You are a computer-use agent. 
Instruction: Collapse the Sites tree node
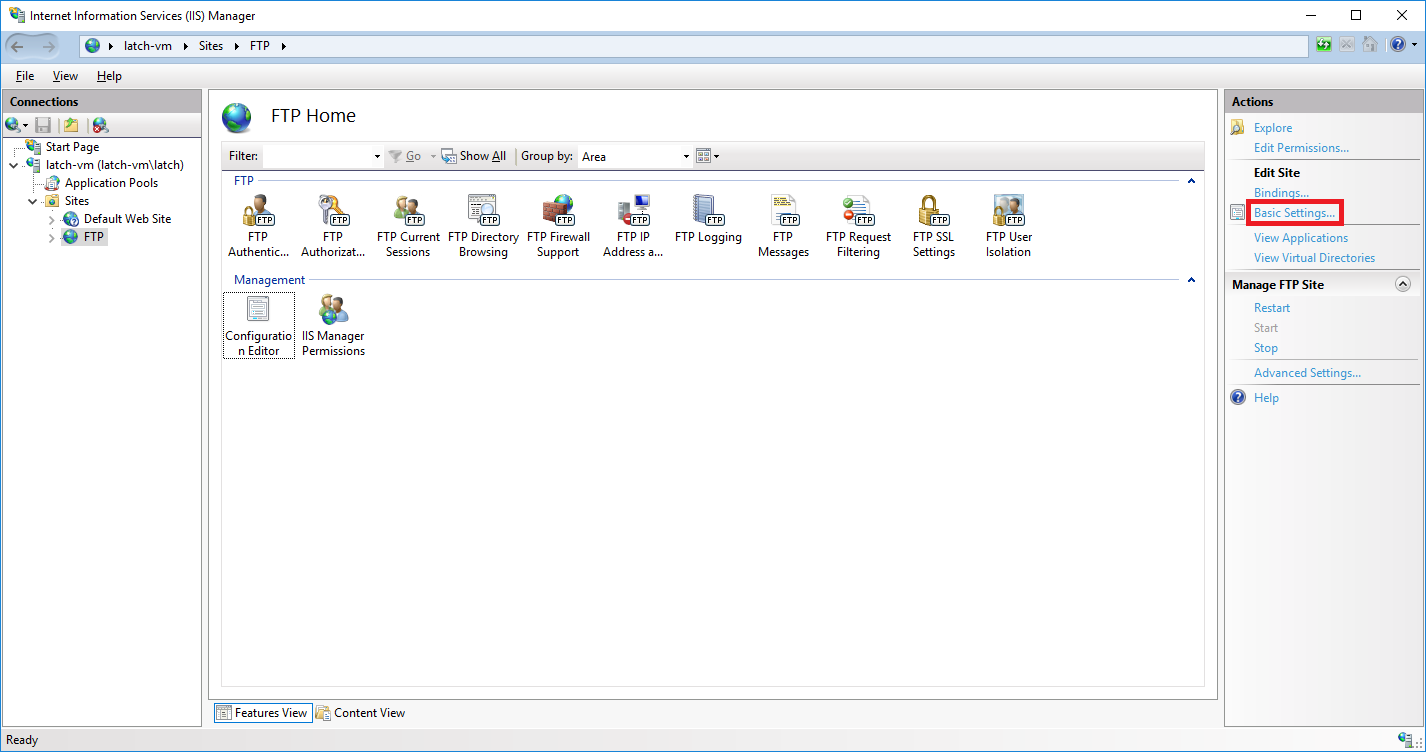[x=33, y=201]
